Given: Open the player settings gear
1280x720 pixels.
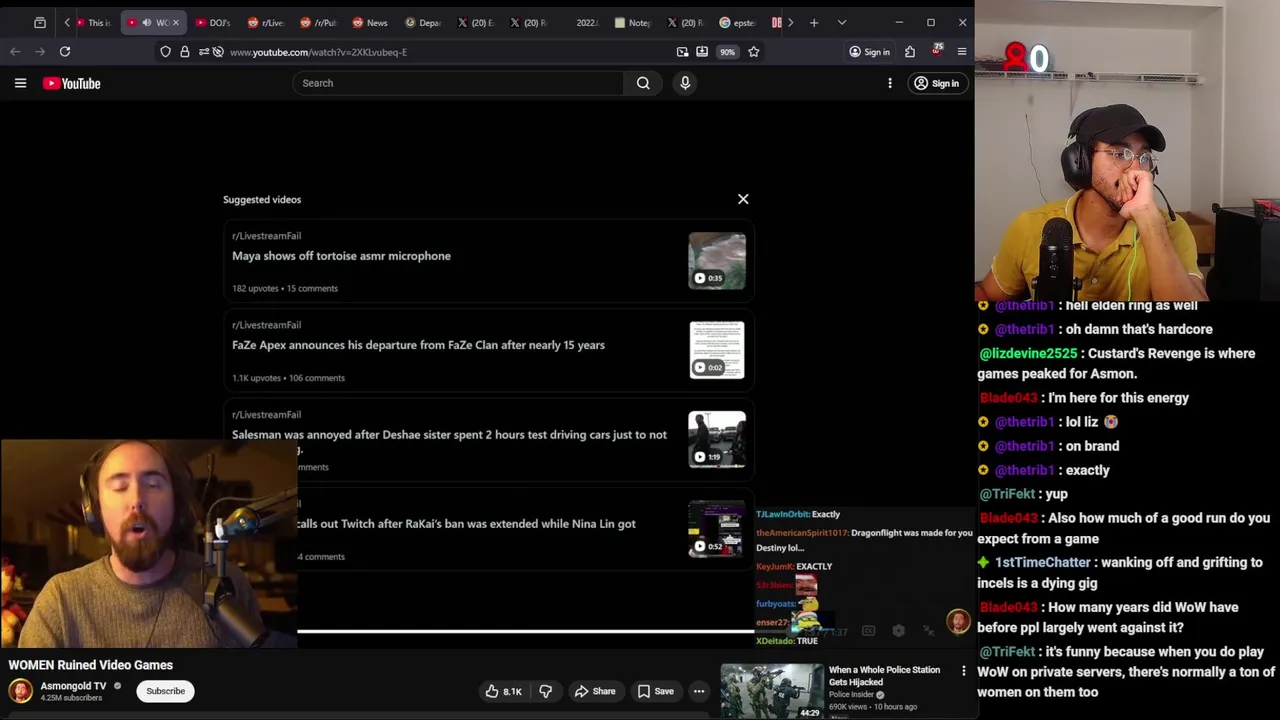Looking at the screenshot, I should click(898, 631).
